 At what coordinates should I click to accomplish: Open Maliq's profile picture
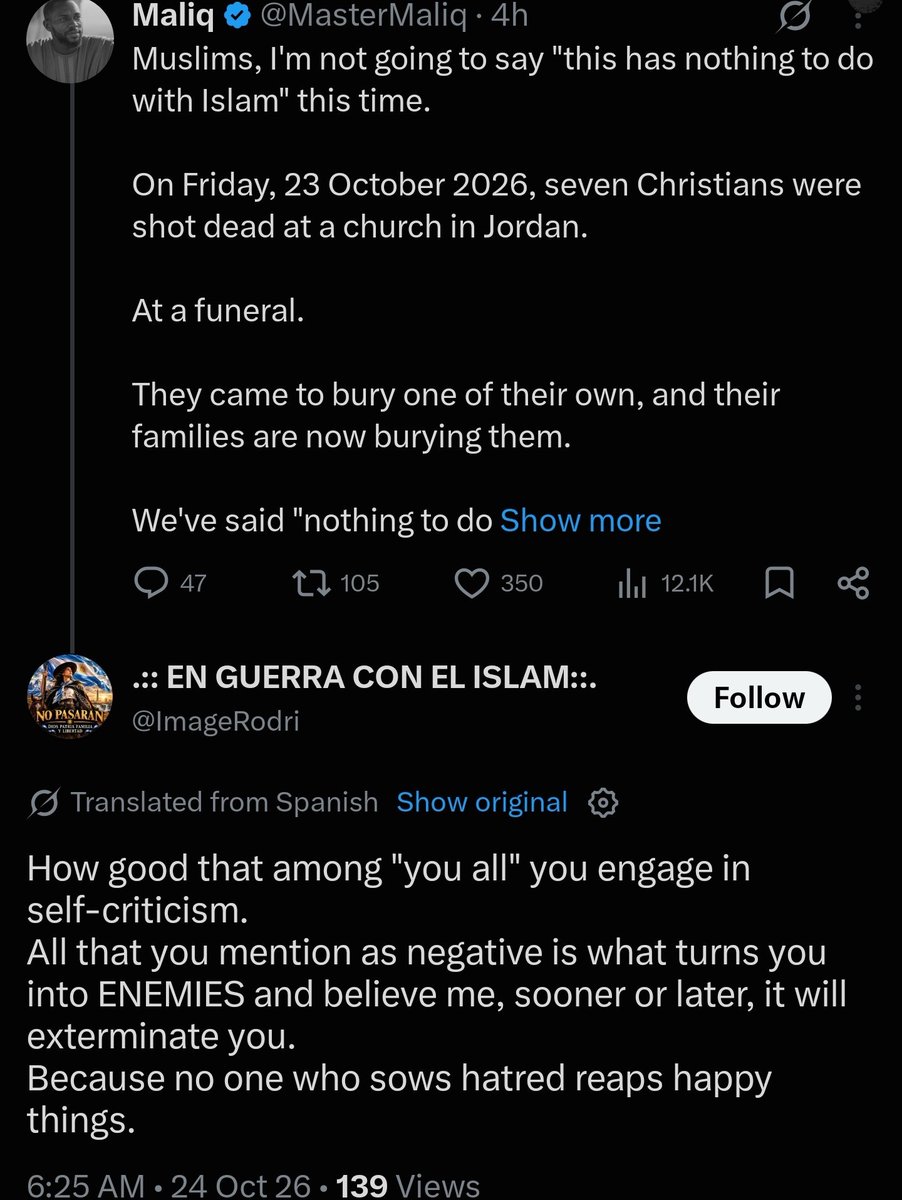pyautogui.click(x=70, y=37)
